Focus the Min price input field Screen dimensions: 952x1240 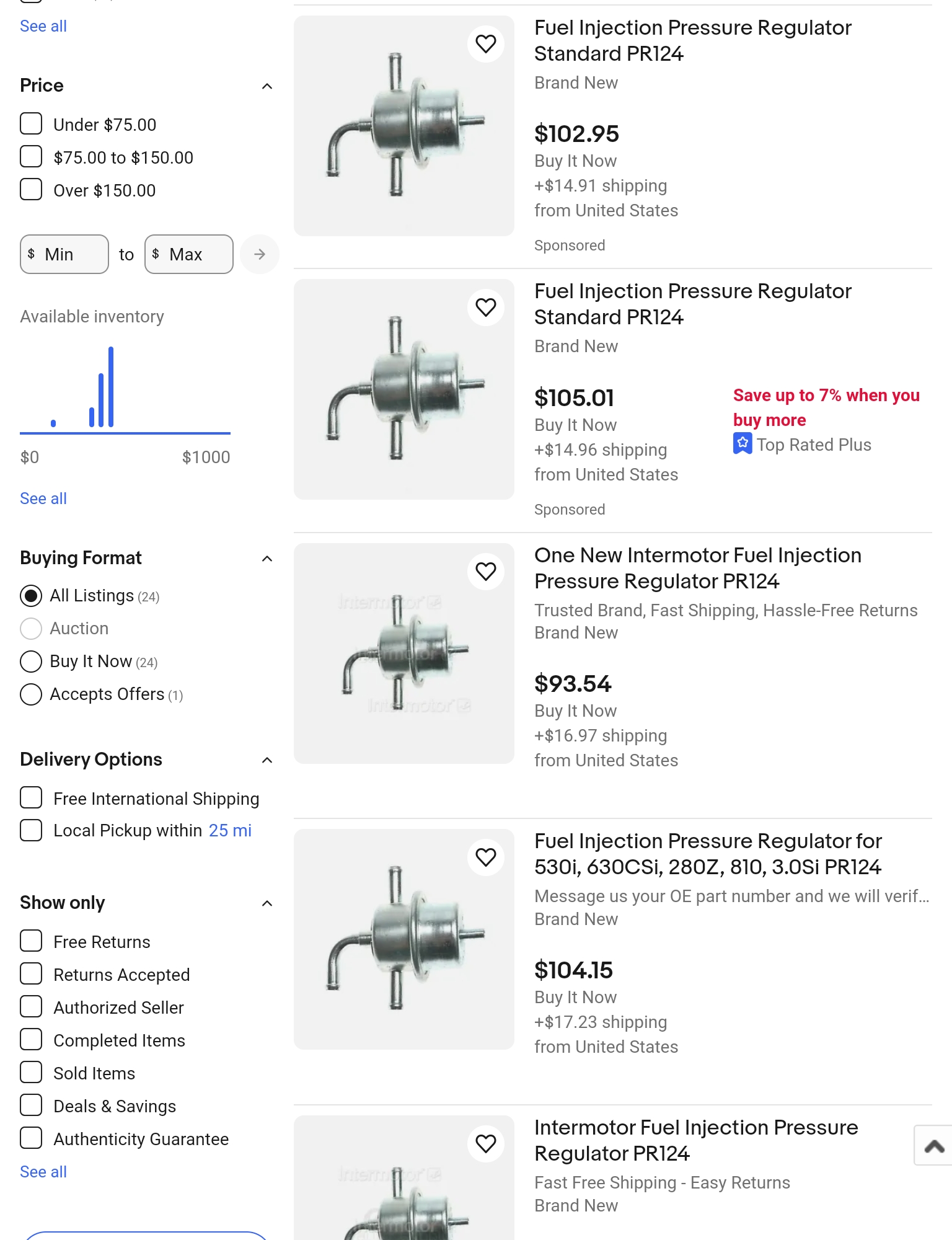point(64,254)
